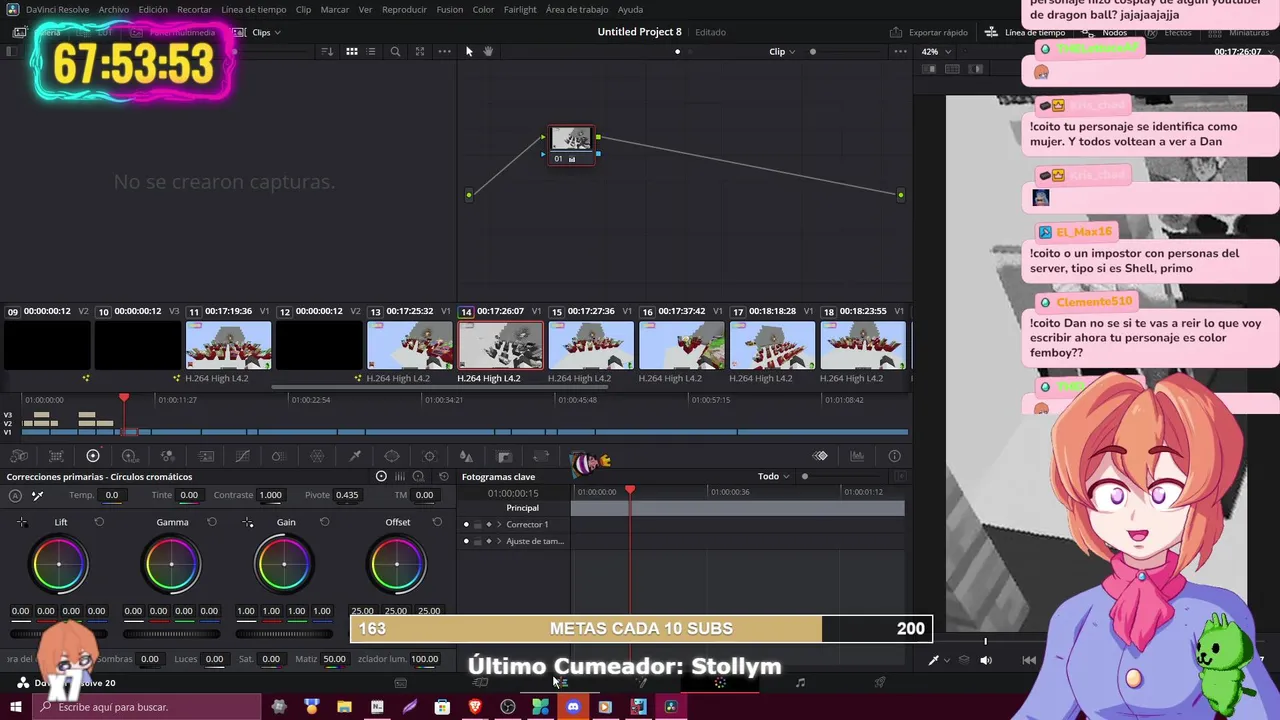Click the search icon in gallery toolbar

[x=395, y=51]
